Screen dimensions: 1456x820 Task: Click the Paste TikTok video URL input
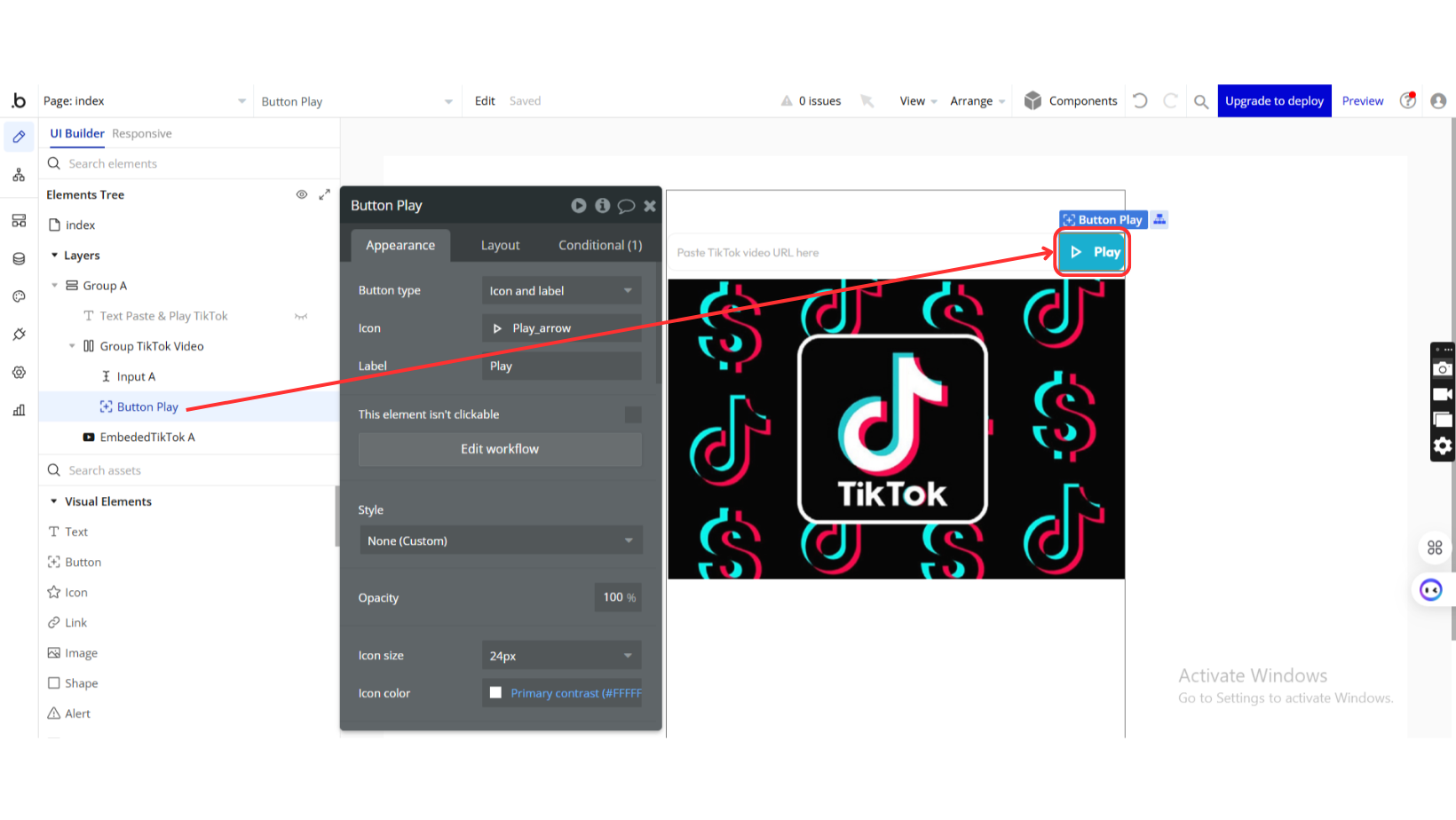860,253
